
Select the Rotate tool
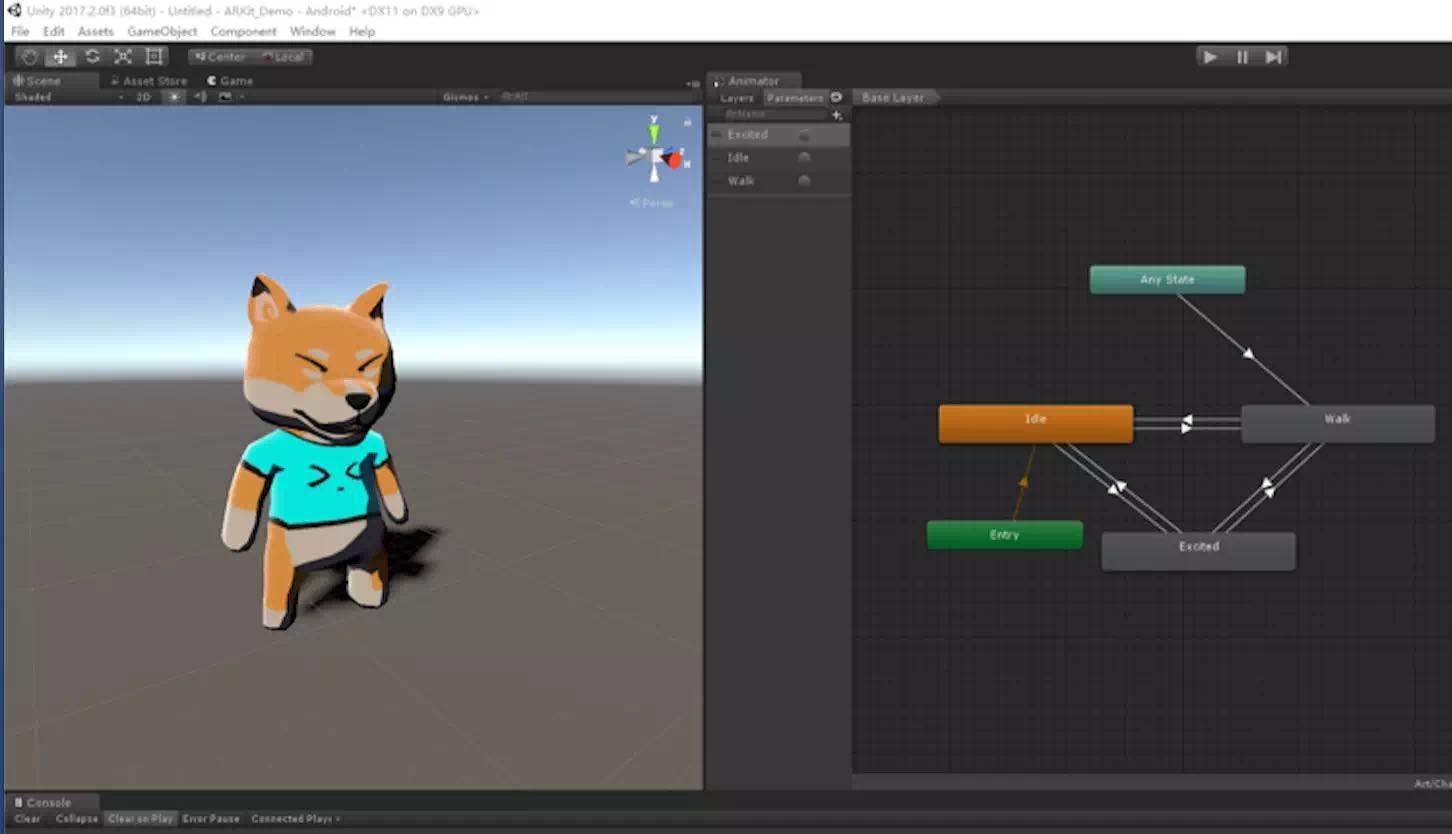coord(92,56)
